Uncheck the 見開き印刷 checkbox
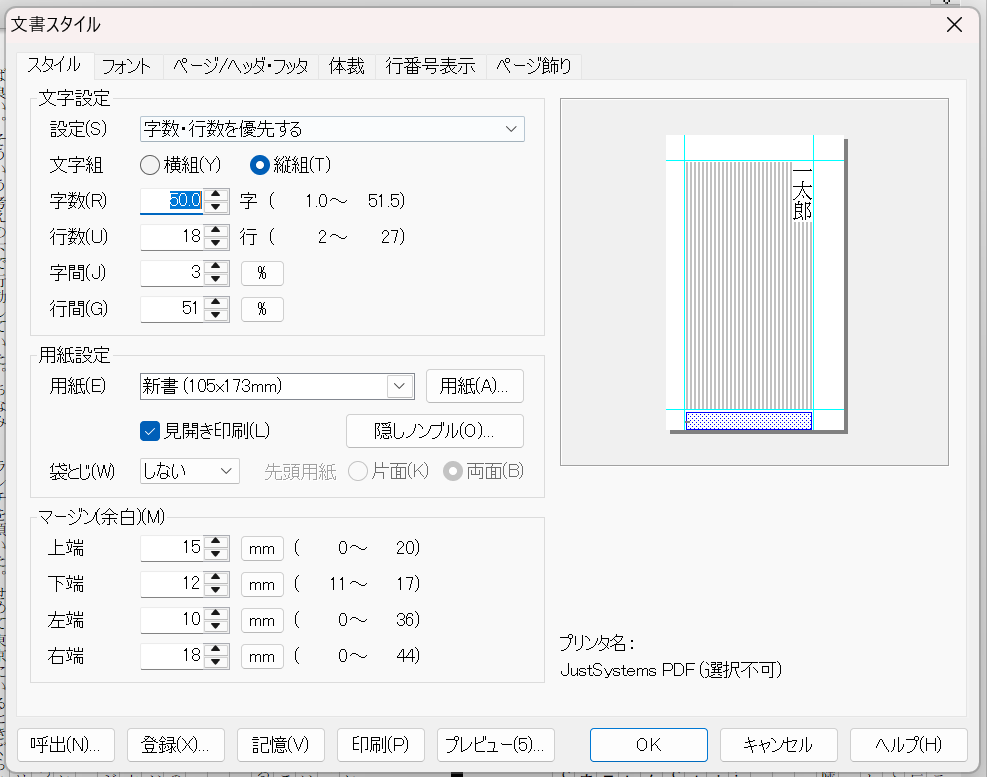Viewport: 987px width, 777px height. (x=150, y=431)
